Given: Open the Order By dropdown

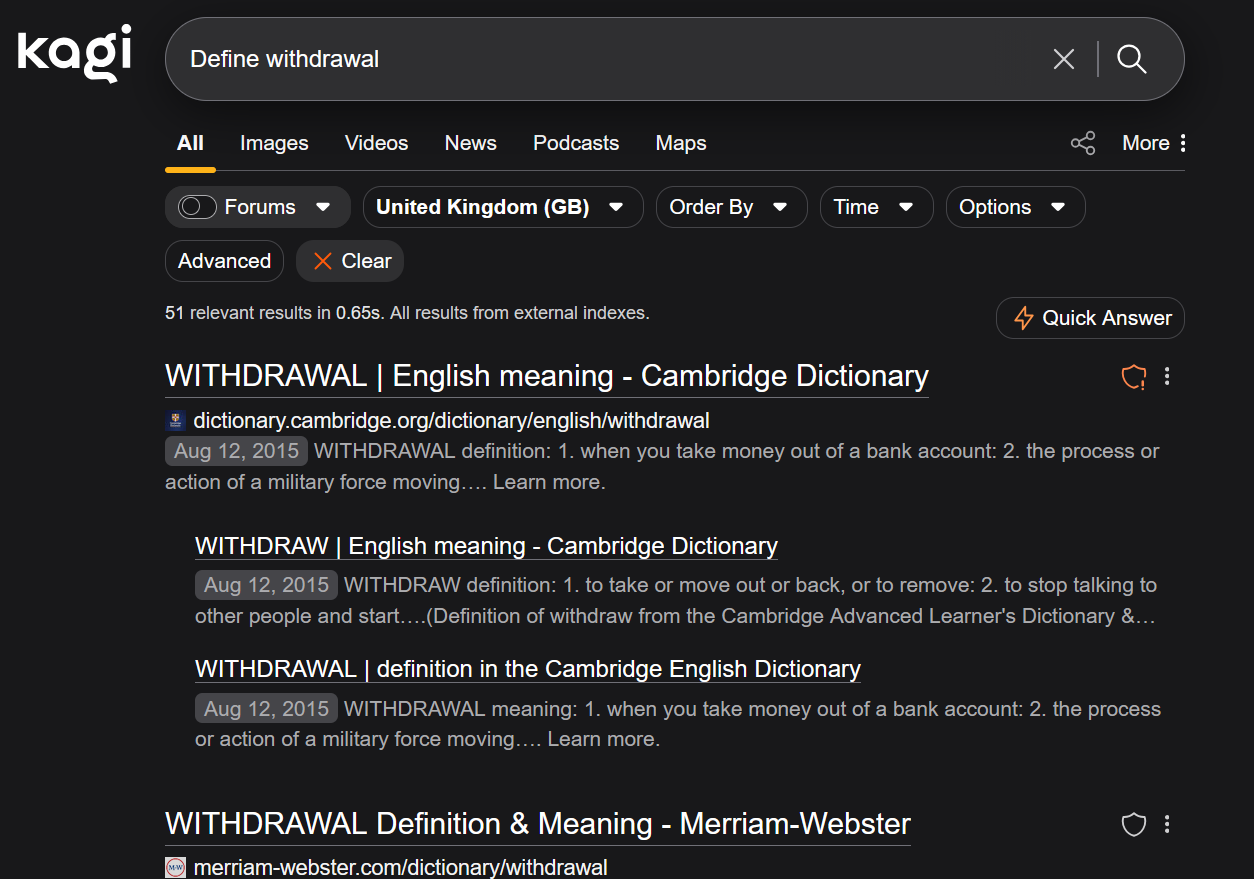Looking at the screenshot, I should pos(730,207).
